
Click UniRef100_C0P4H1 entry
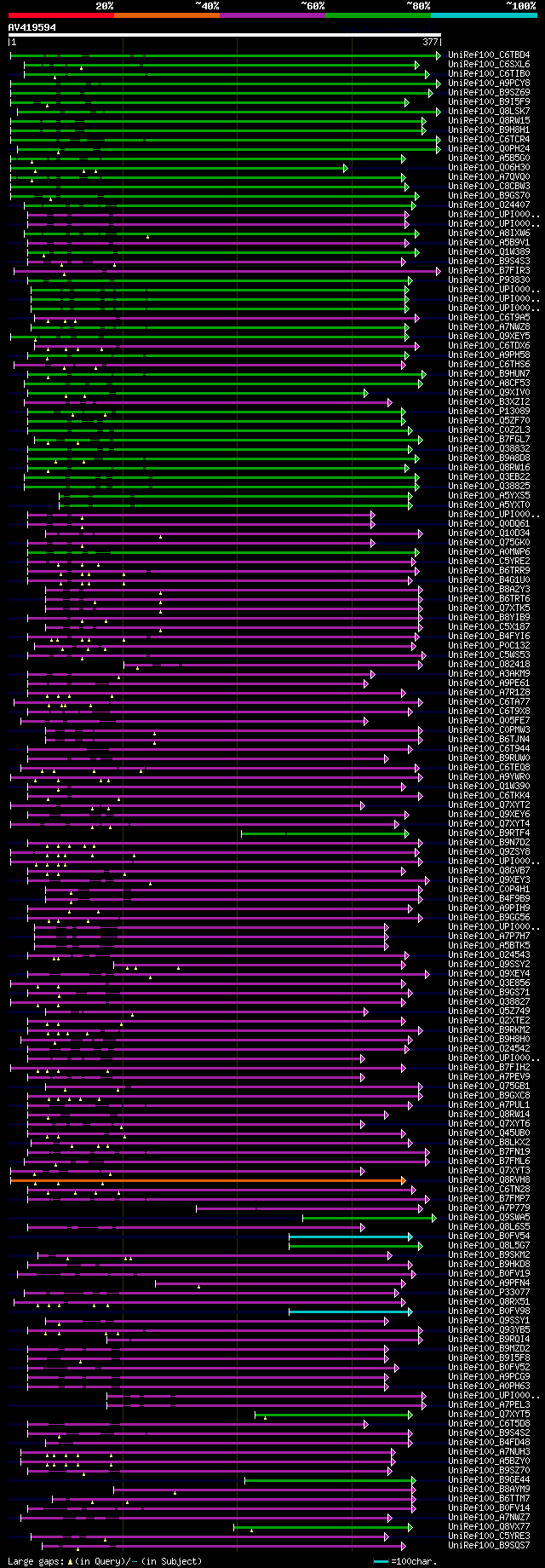point(489,890)
